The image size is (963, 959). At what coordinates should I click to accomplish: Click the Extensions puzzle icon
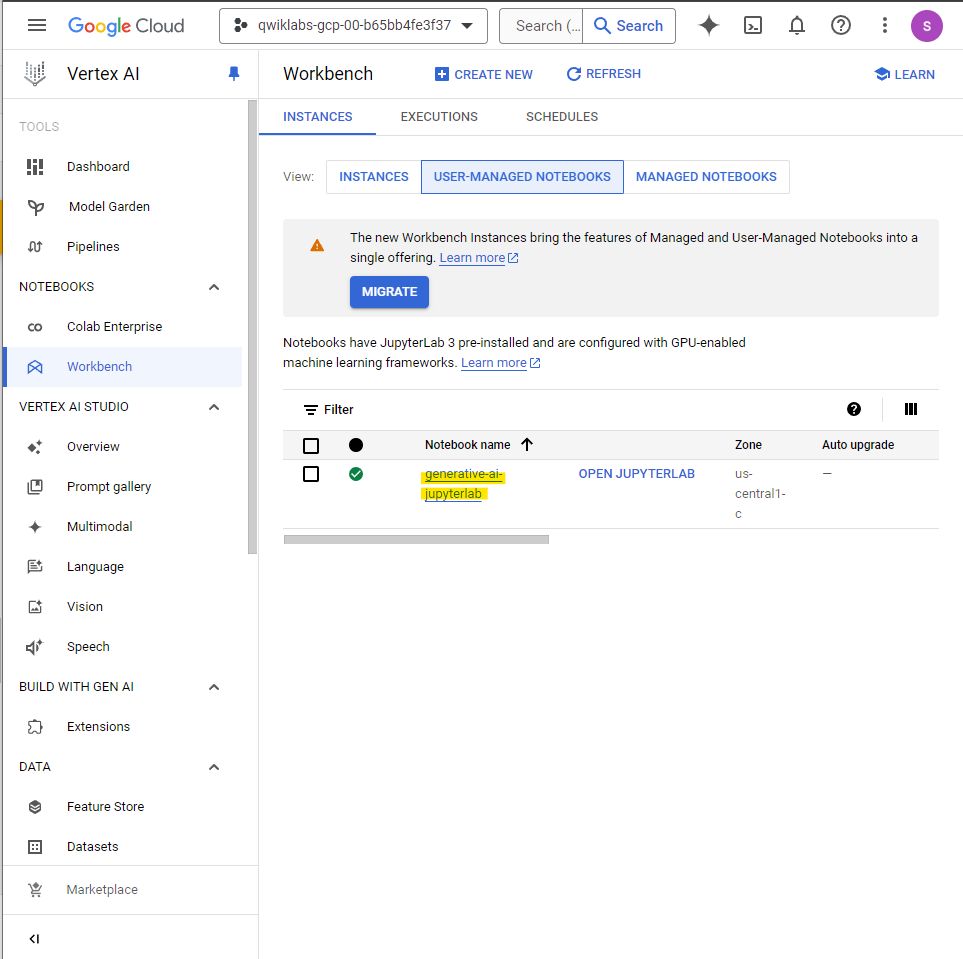coord(35,727)
